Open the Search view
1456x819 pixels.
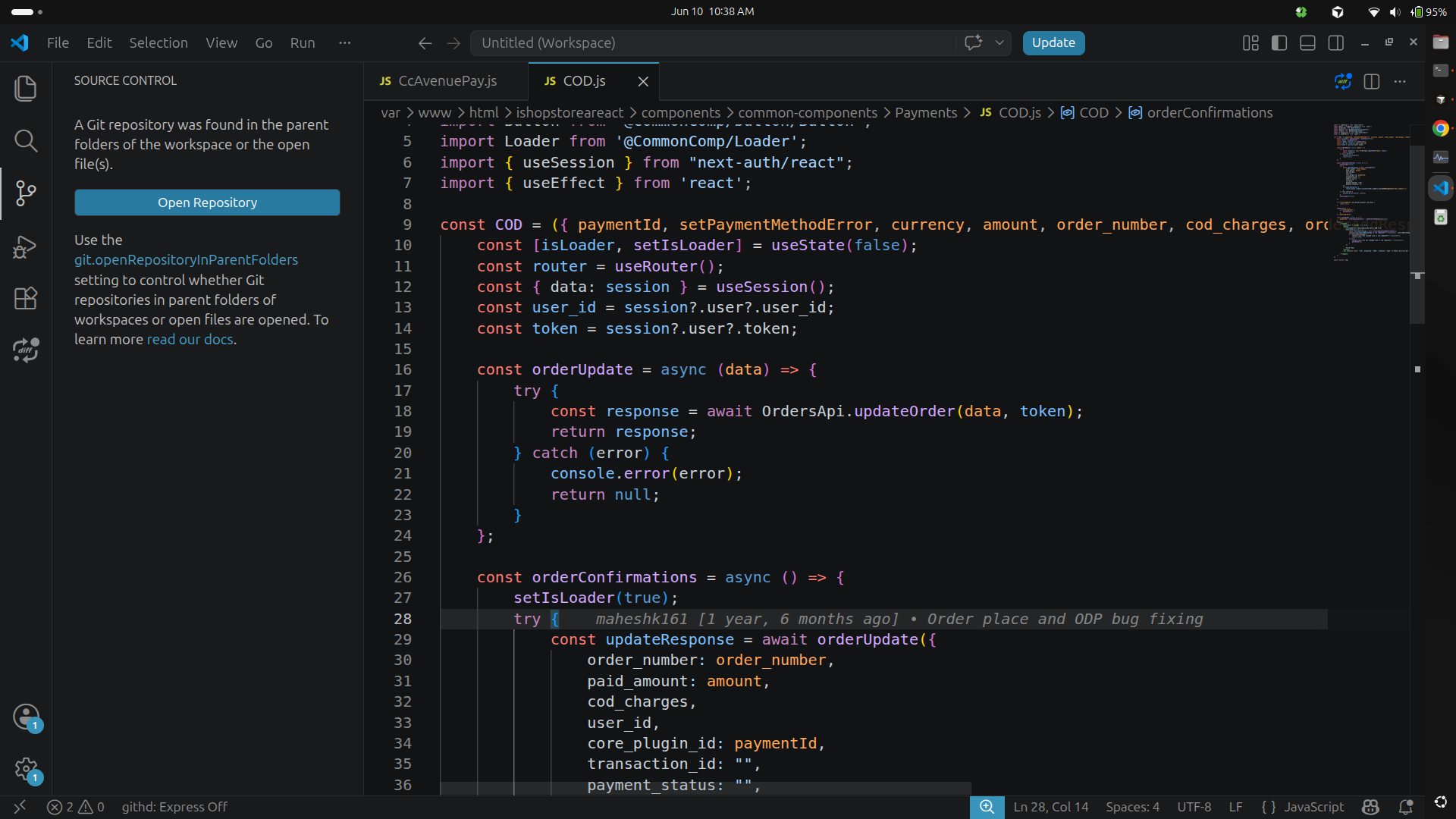(26, 140)
